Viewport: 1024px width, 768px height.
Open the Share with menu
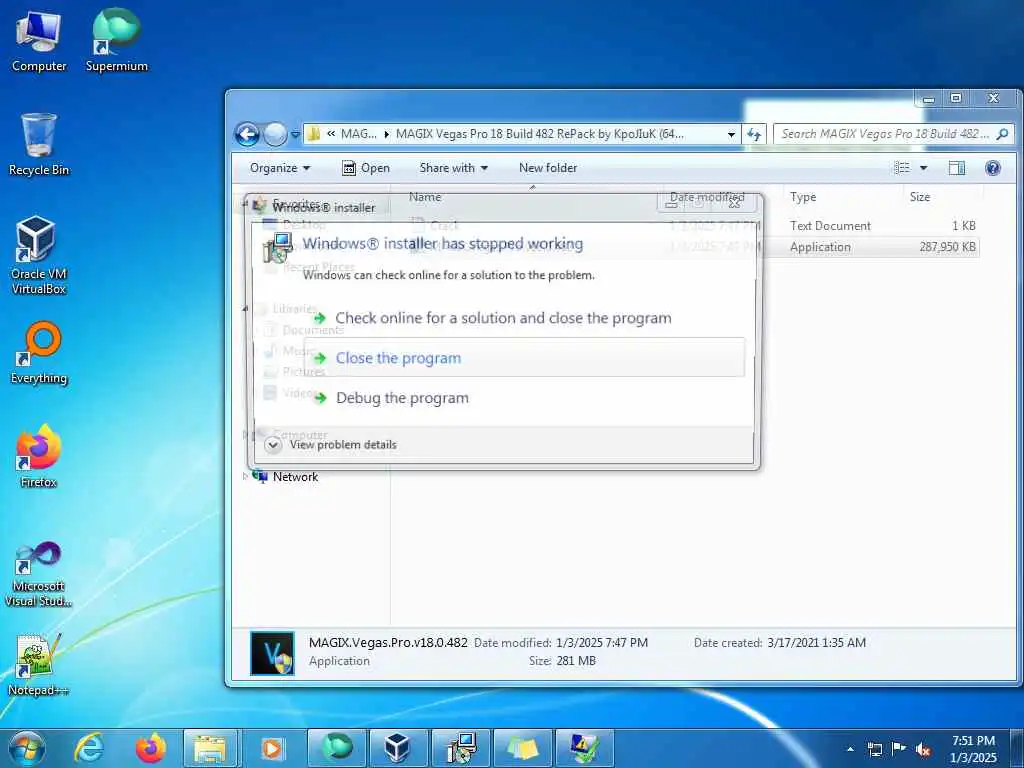click(x=454, y=168)
